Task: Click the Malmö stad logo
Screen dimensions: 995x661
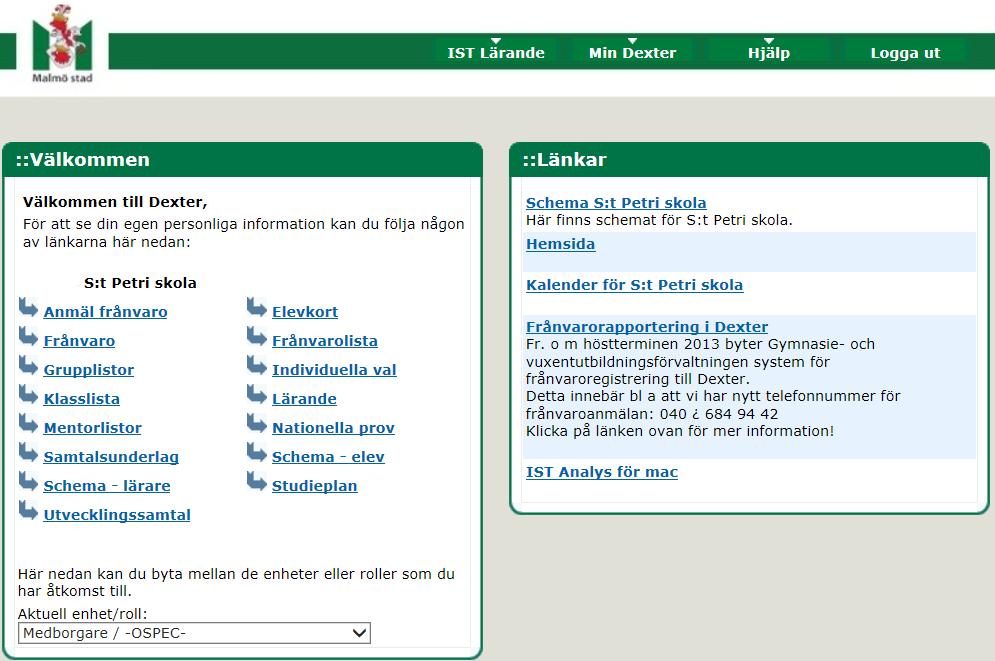Action: pos(62,44)
